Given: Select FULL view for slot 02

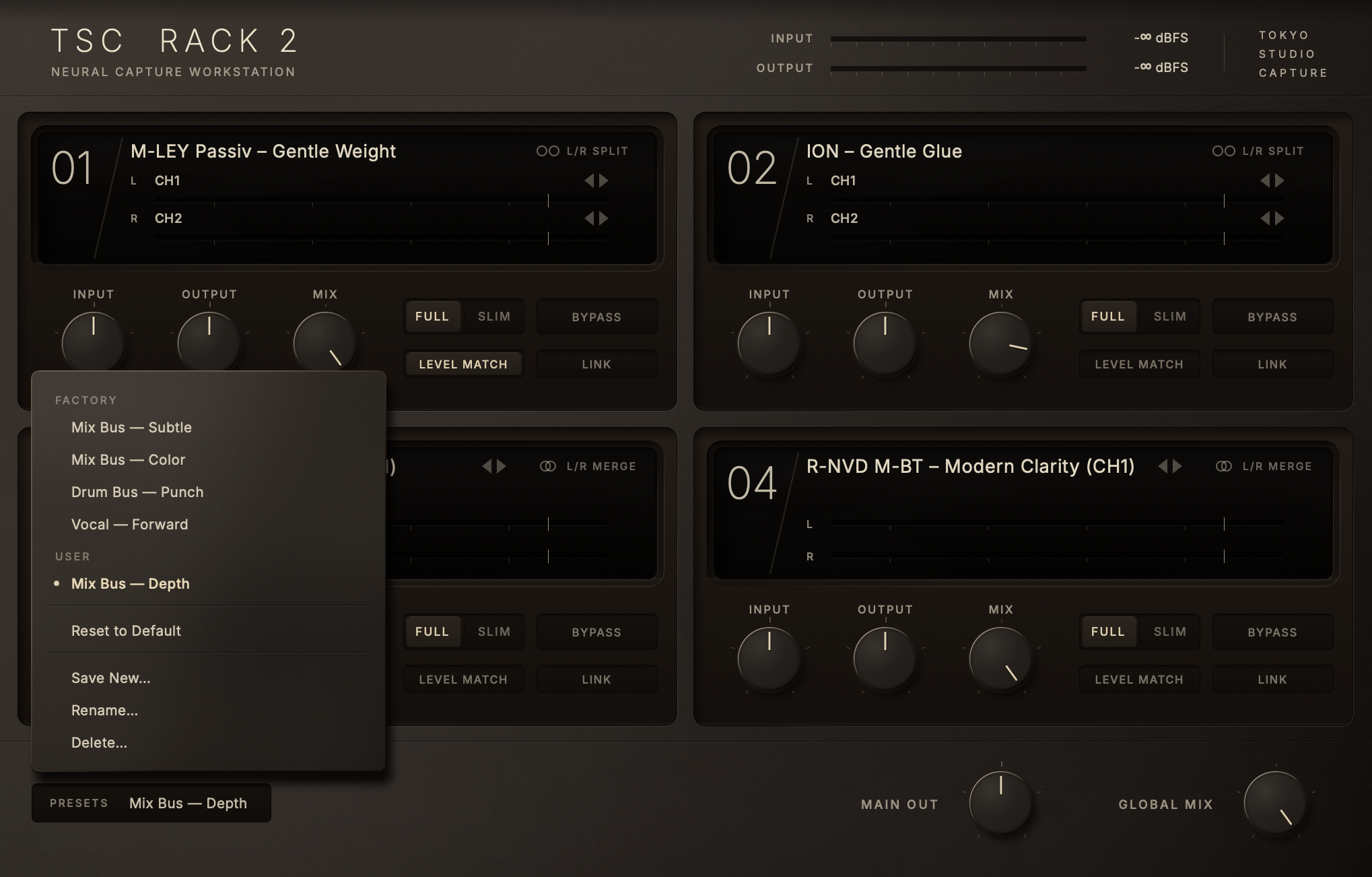Looking at the screenshot, I should click(x=1108, y=317).
